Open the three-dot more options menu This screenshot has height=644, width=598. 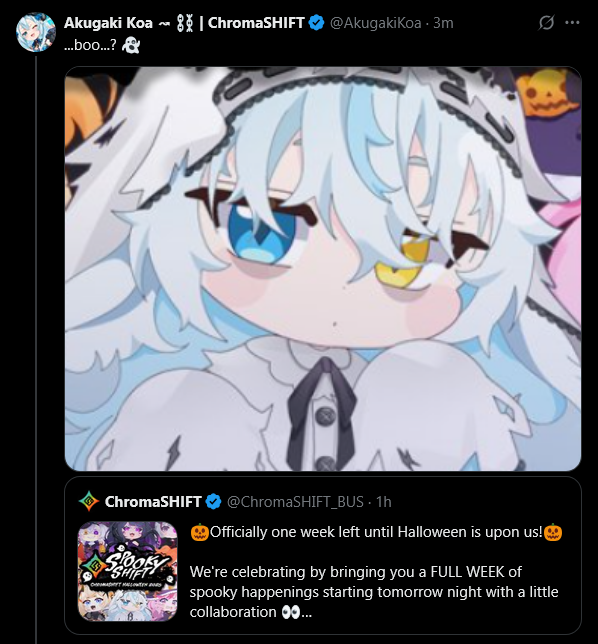point(572,23)
